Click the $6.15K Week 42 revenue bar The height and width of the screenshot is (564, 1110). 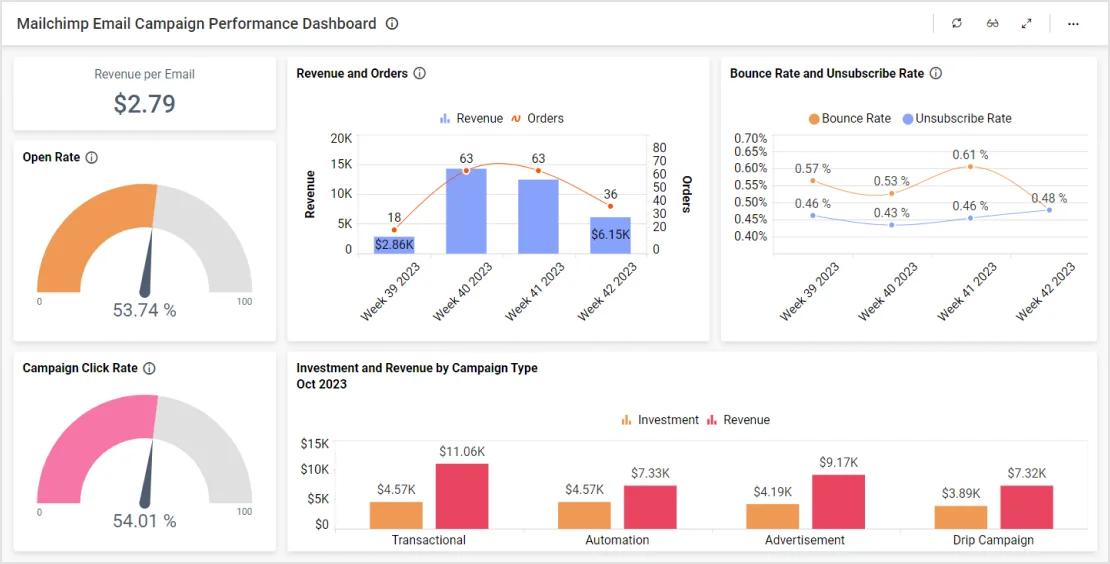click(610, 235)
